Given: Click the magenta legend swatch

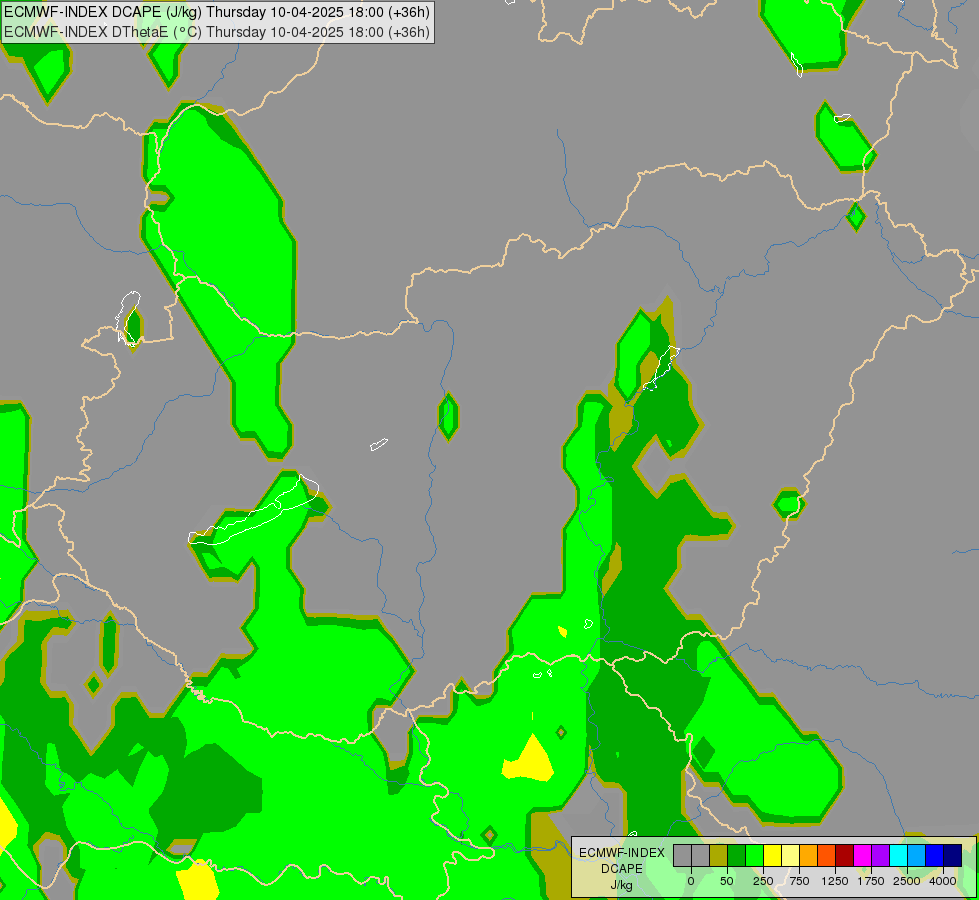Looking at the screenshot, I should click(x=863, y=855).
